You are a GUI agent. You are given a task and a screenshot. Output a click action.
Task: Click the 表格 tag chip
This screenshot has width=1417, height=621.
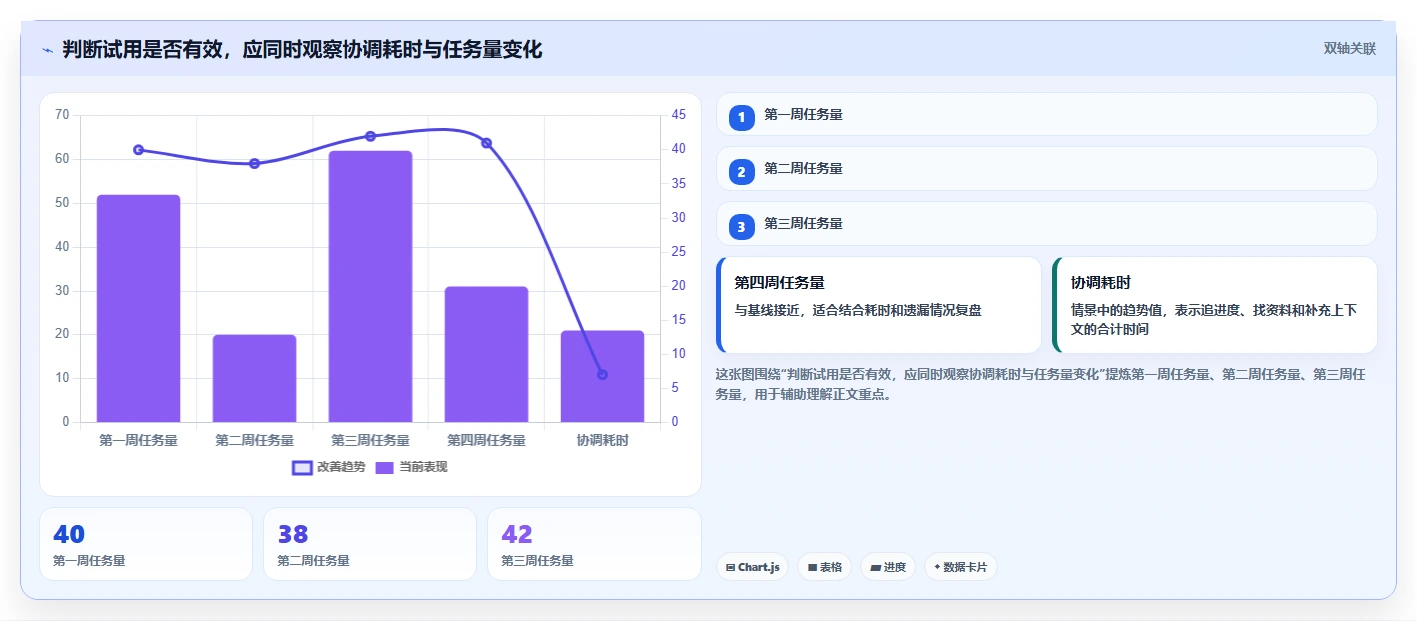click(825, 567)
